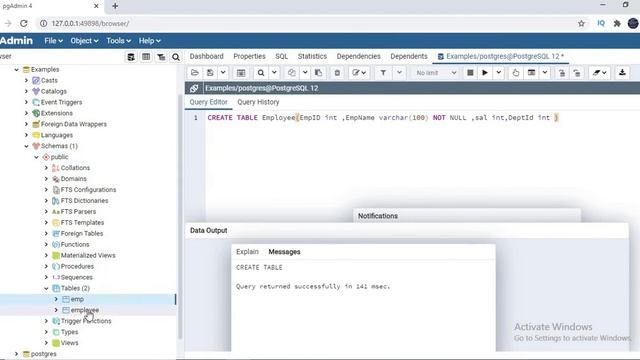This screenshot has width=640, height=360.
Task: Open the Tools menu
Action: [118, 41]
